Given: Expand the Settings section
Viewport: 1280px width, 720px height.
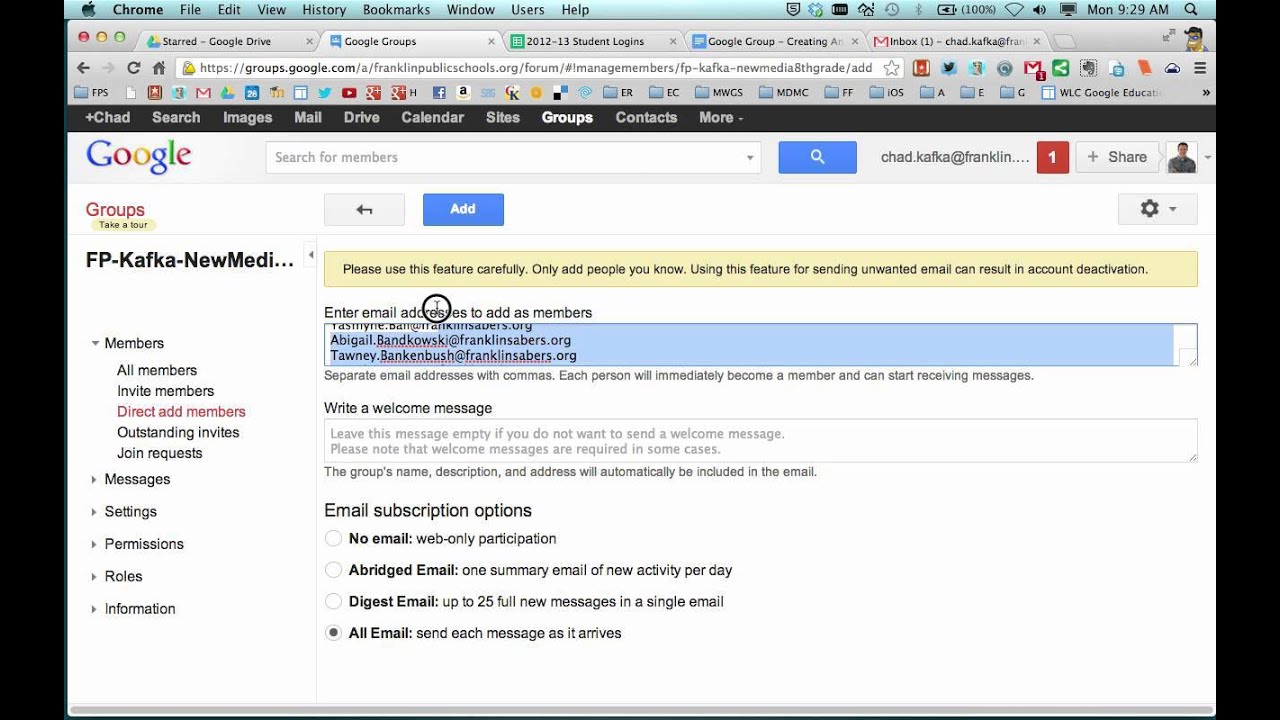Looking at the screenshot, I should (94, 512).
